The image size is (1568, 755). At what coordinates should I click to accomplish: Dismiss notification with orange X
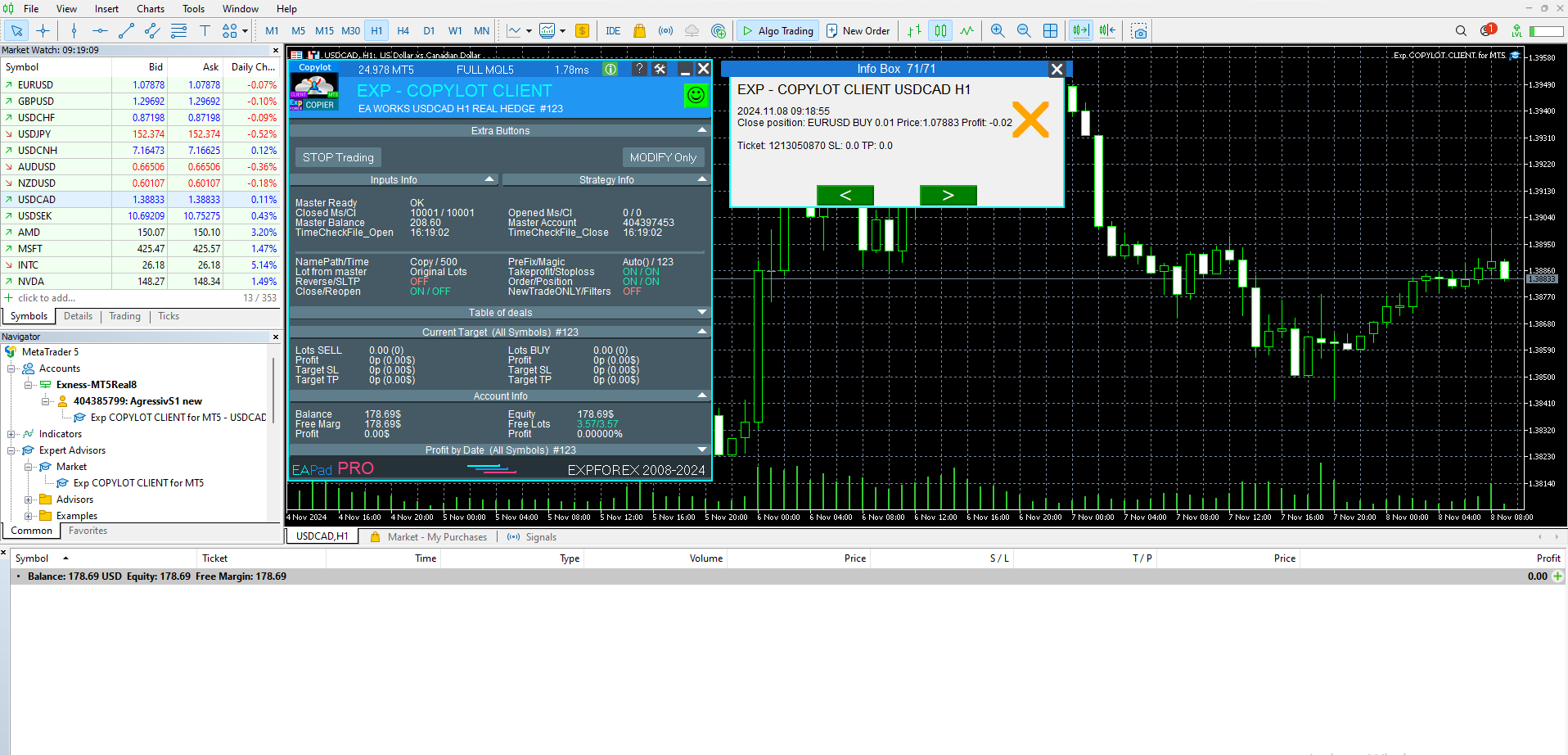coord(1030,120)
